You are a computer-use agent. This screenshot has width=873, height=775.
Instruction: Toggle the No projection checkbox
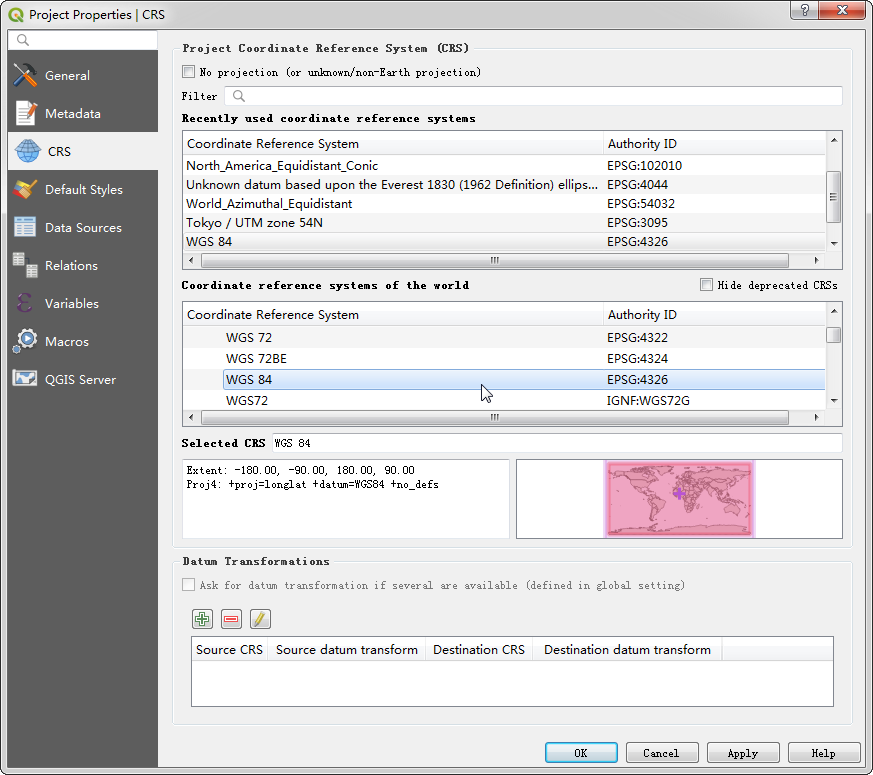coord(189,71)
